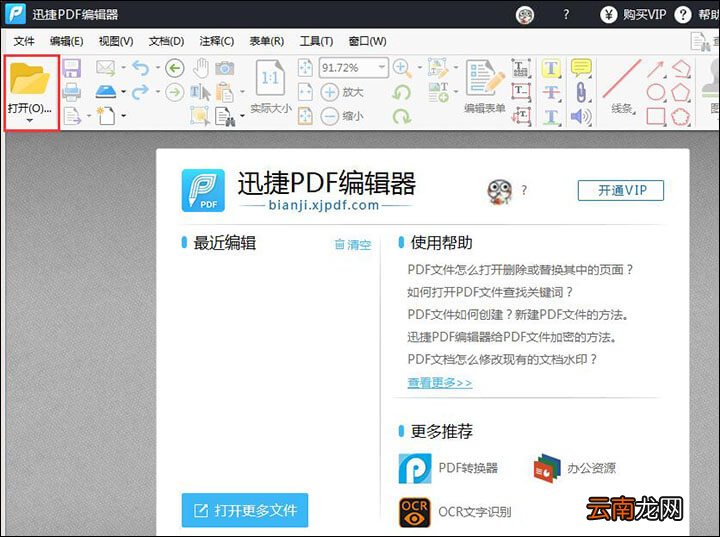Screen dimensions: 720x537
Task: Open the 视图(V) menu
Action: point(116,41)
